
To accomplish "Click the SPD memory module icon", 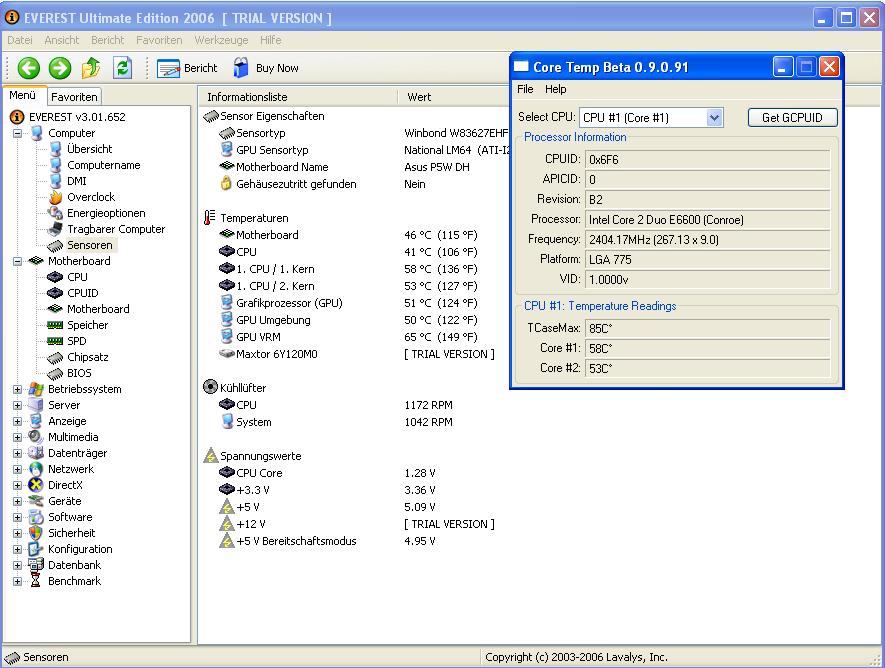I will pos(55,341).
